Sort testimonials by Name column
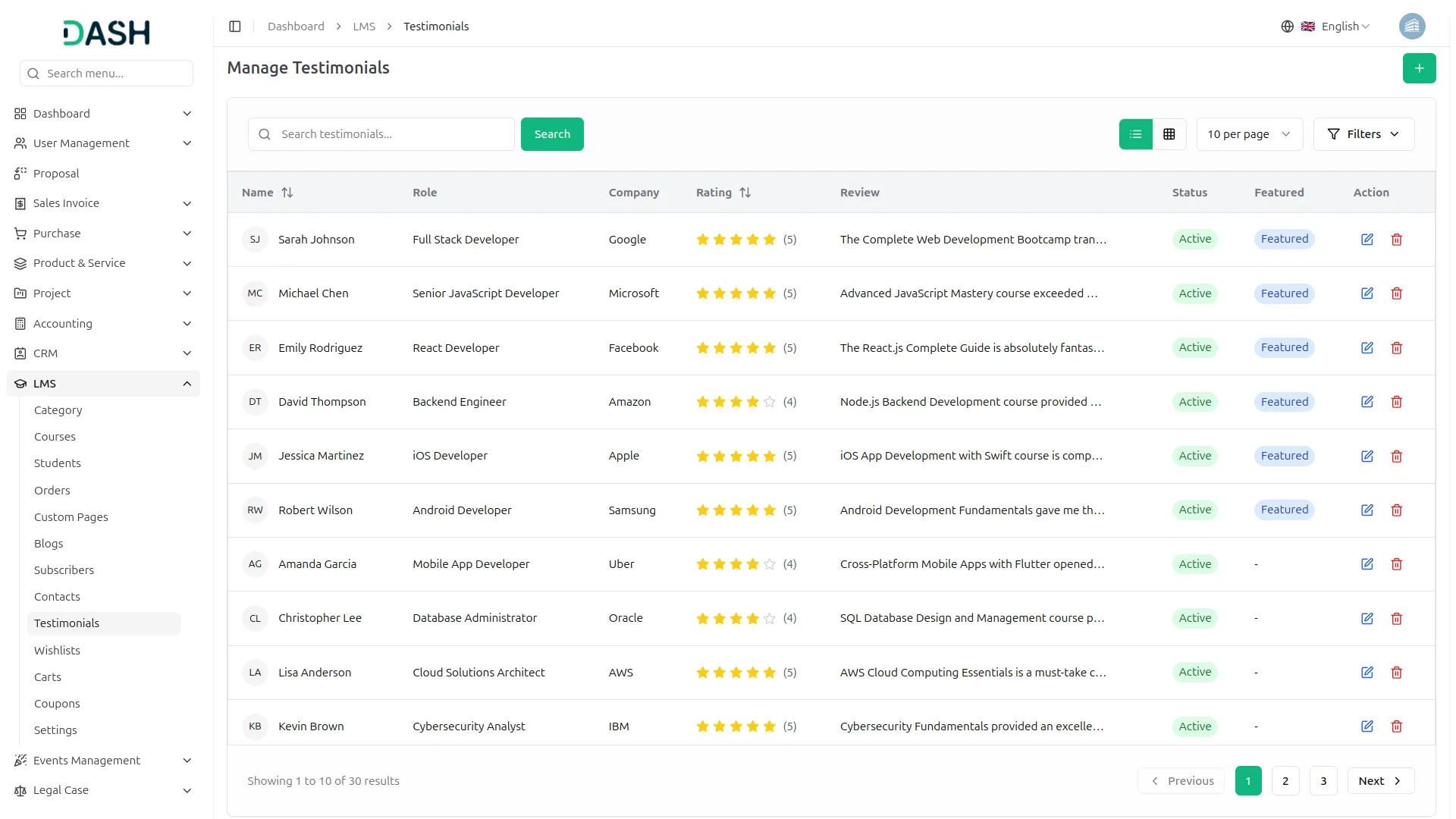Screen dimensions: 1456x819 (287, 193)
